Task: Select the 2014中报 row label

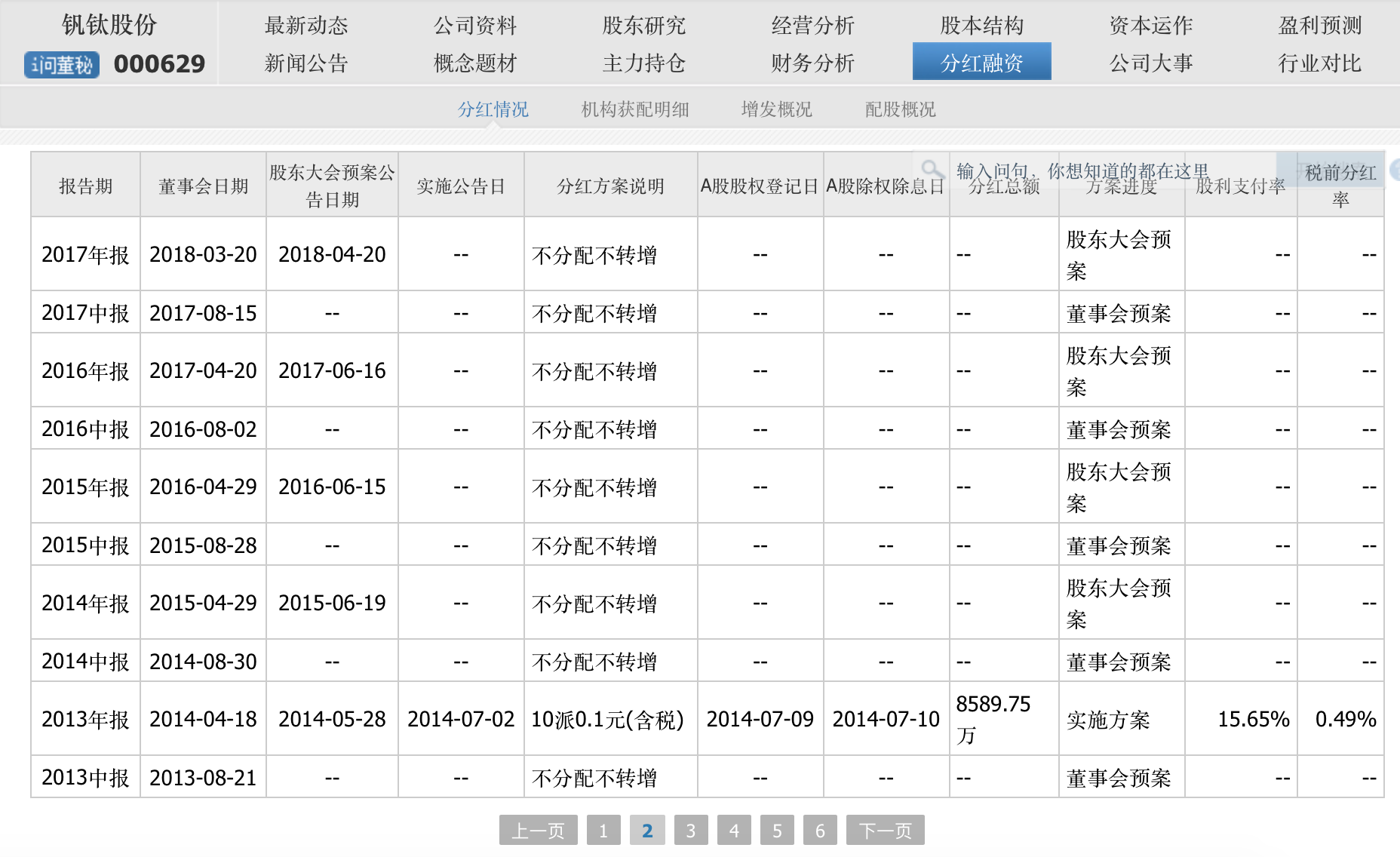Action: click(85, 661)
